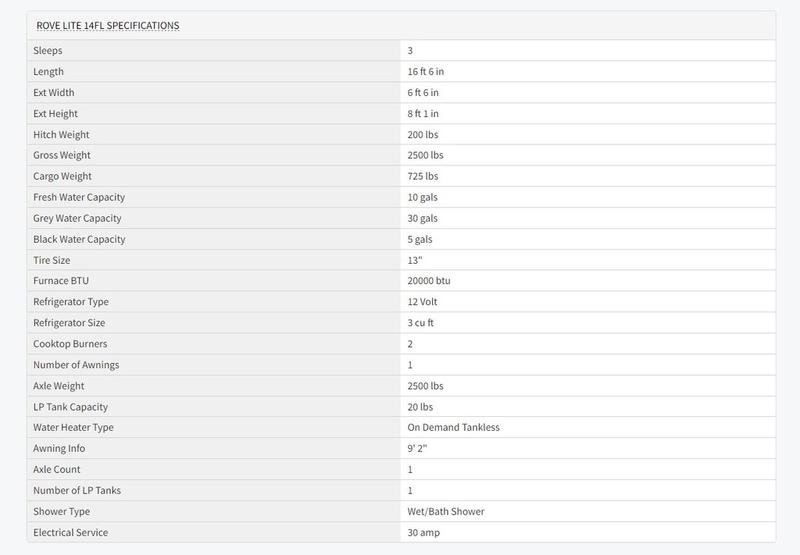This screenshot has height=555, width=800.
Task: Click the LP Tank Capacity label
Action: point(70,407)
